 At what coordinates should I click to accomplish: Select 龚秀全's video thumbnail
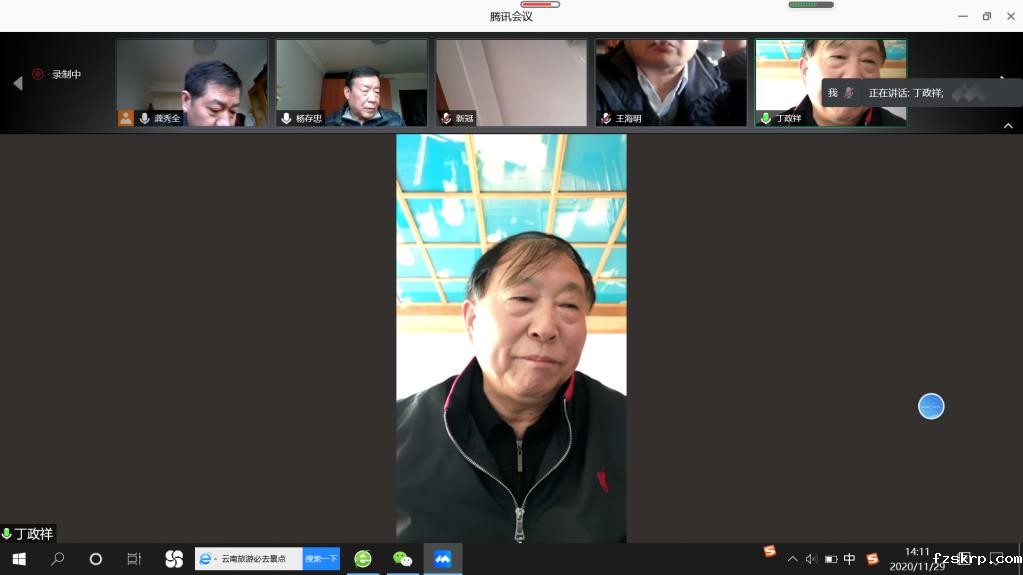click(x=192, y=82)
